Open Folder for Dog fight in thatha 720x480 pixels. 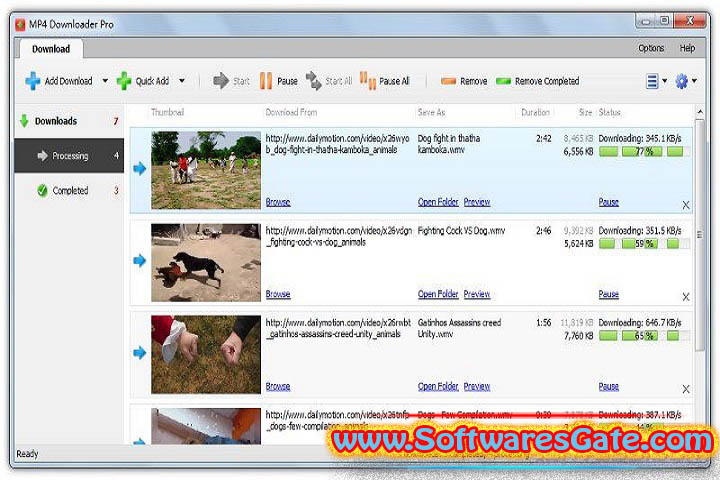pos(438,202)
